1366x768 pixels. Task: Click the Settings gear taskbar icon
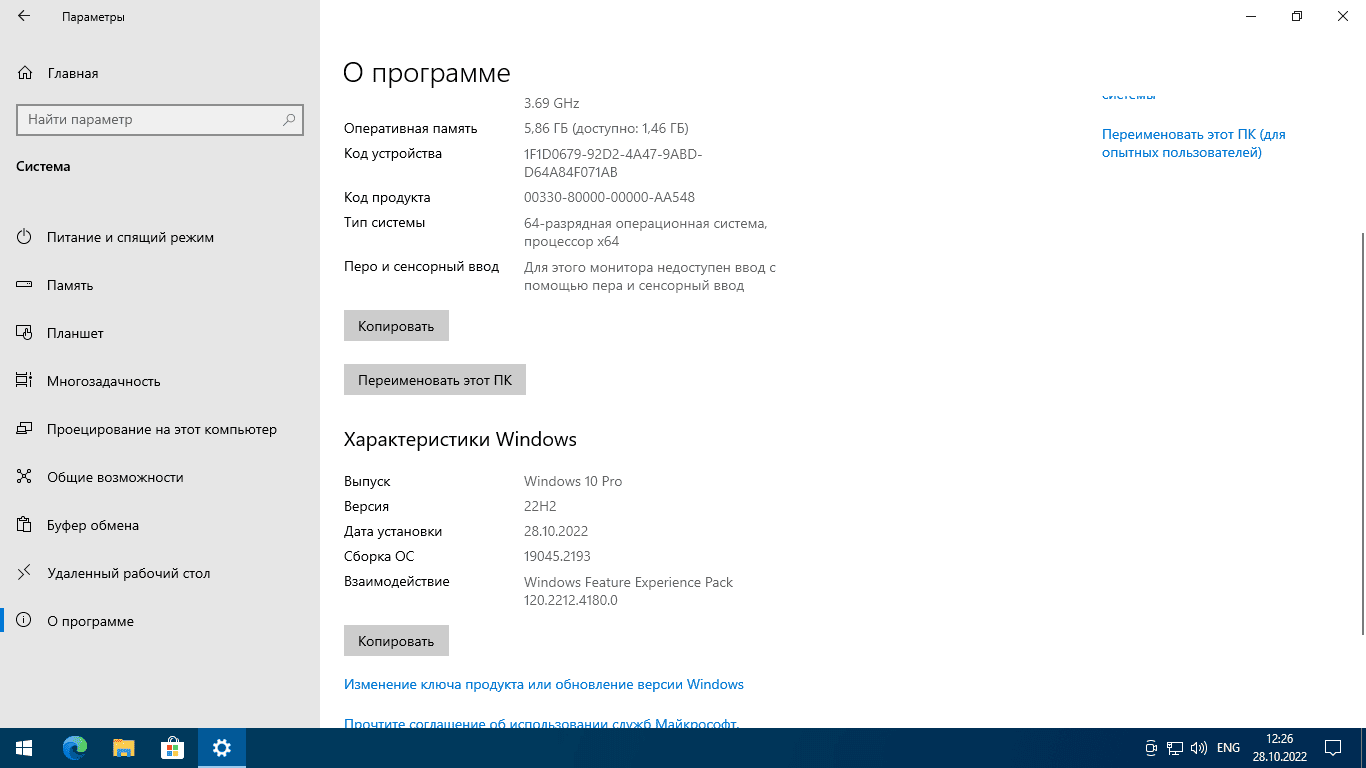coord(222,748)
